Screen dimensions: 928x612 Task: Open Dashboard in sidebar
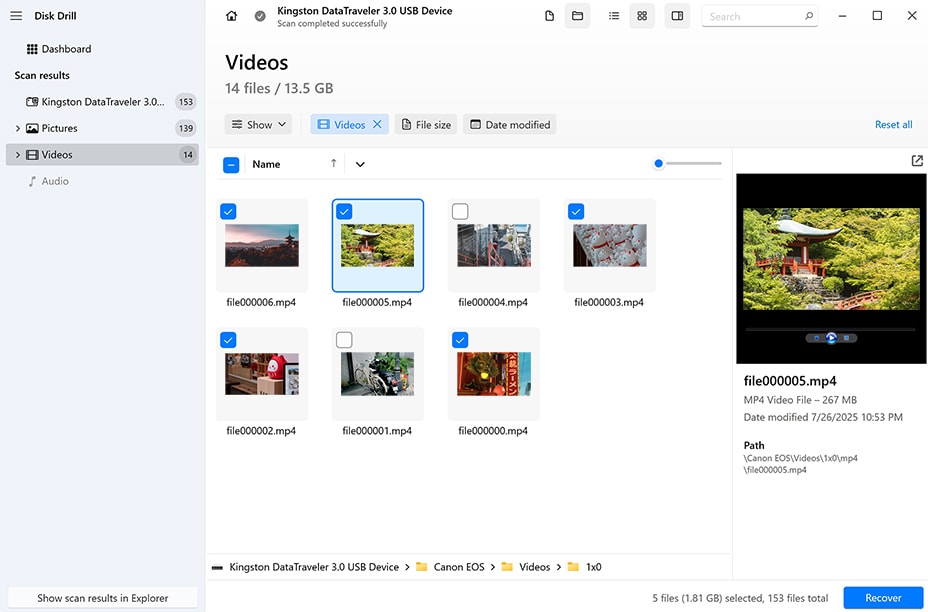[x=66, y=49]
